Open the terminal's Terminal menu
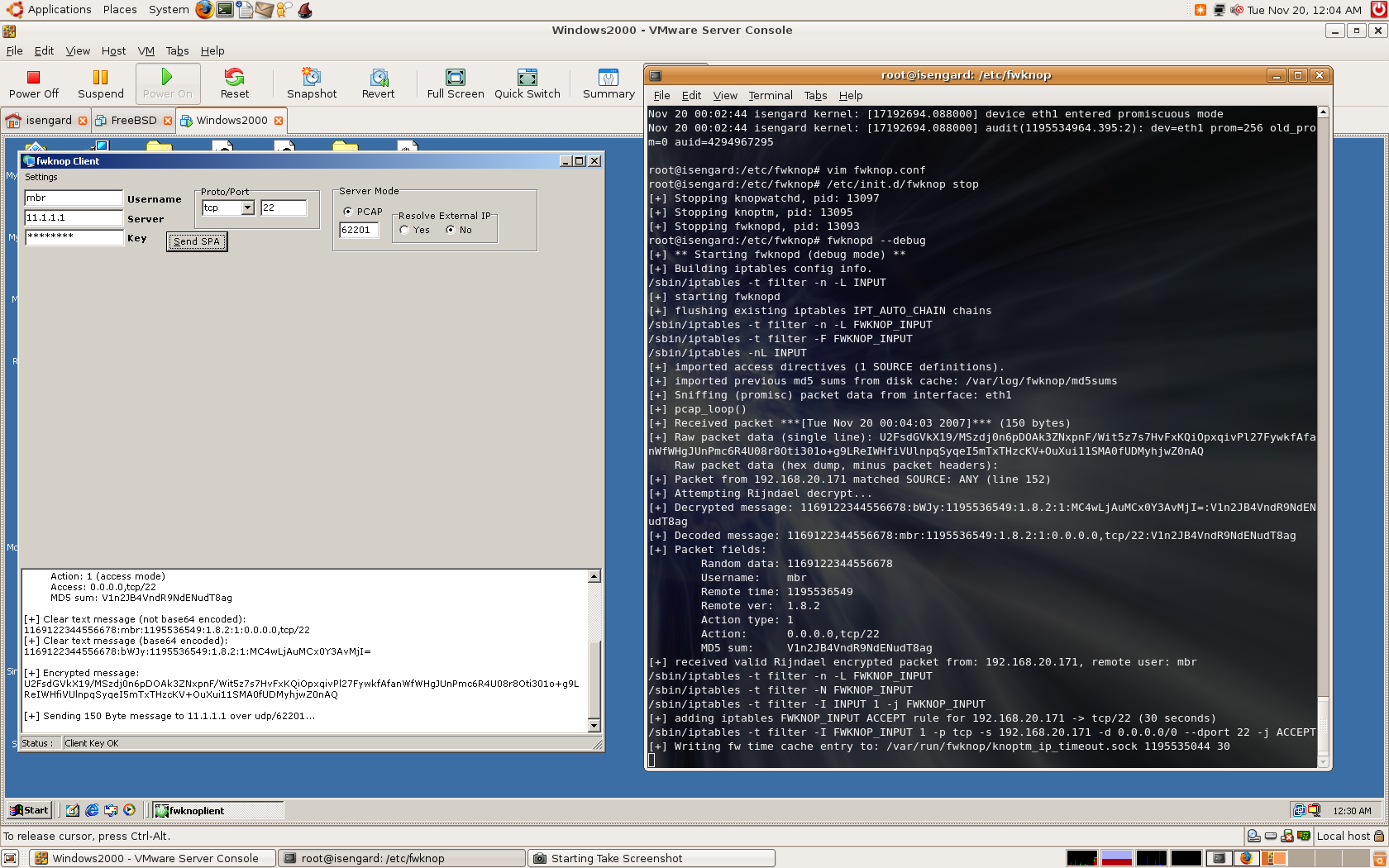Screen dimensions: 1389x868 tap(771, 96)
